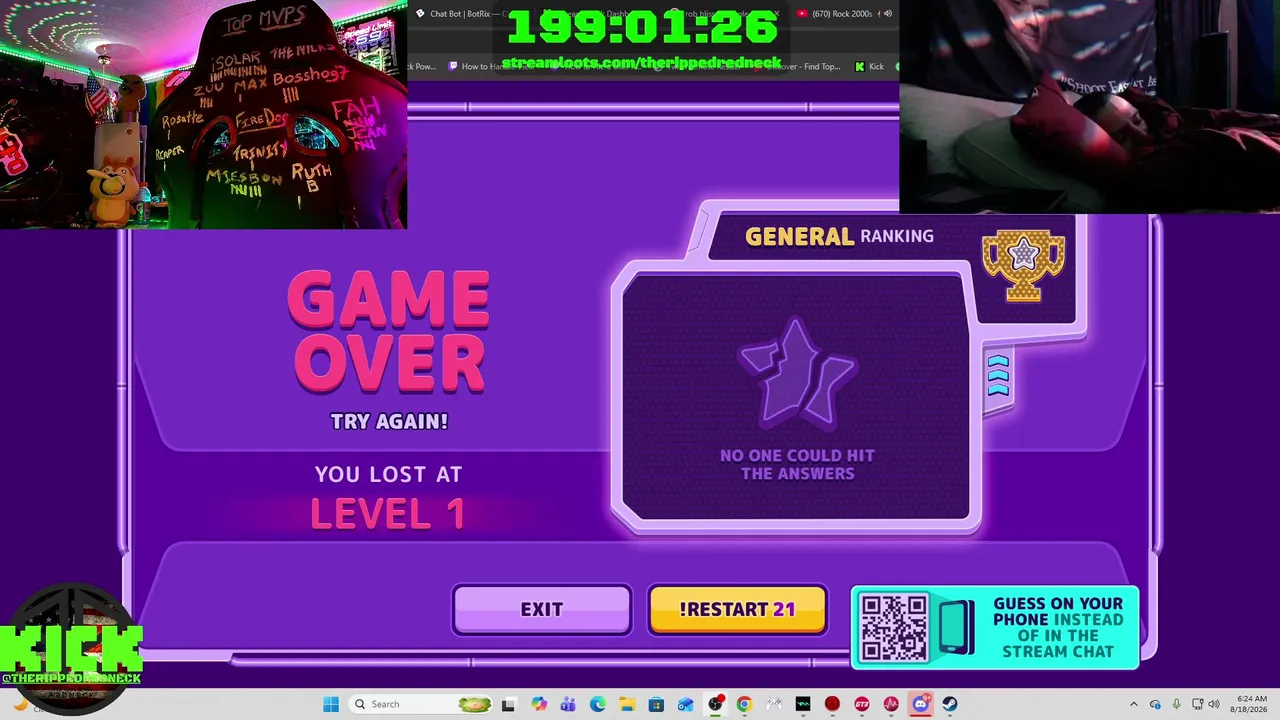Open Task View in taskbar
The width and height of the screenshot is (1280, 720).
pyautogui.click(x=508, y=704)
